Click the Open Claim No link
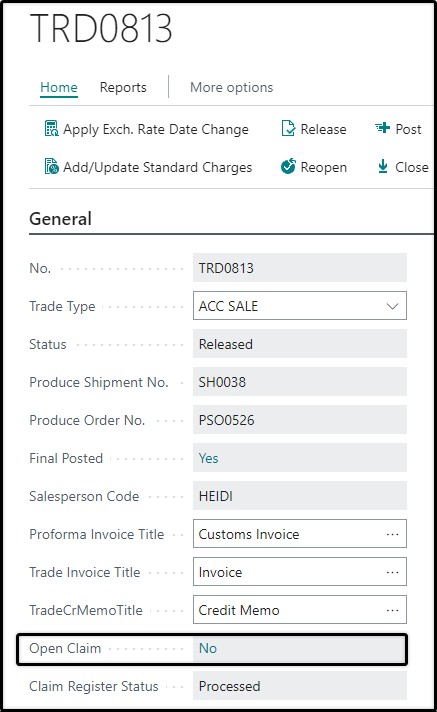 pyautogui.click(x=208, y=648)
